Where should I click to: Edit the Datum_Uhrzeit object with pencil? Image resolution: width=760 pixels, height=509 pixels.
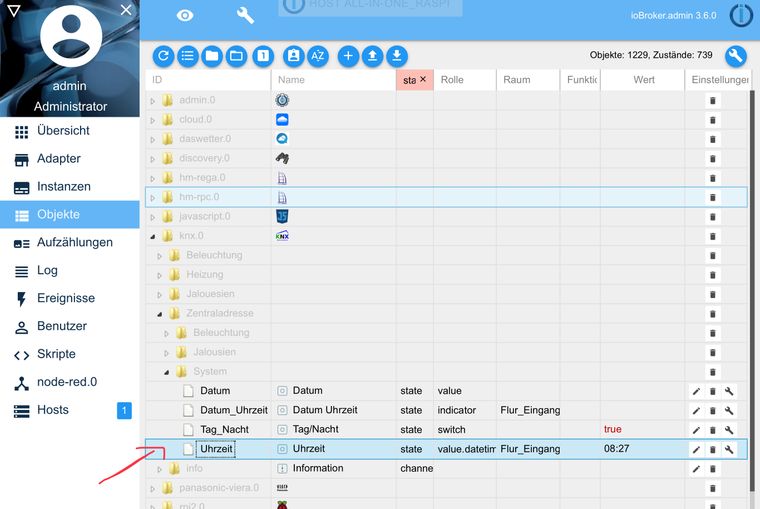tap(697, 411)
